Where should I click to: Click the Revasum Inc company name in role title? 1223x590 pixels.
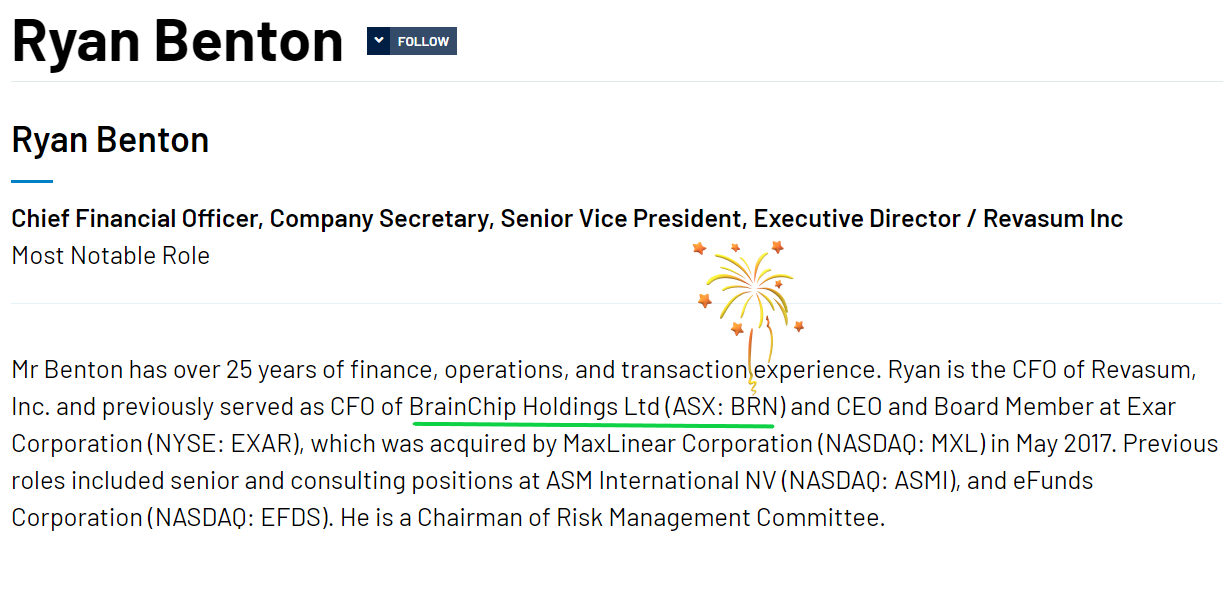pyautogui.click(x=1053, y=218)
